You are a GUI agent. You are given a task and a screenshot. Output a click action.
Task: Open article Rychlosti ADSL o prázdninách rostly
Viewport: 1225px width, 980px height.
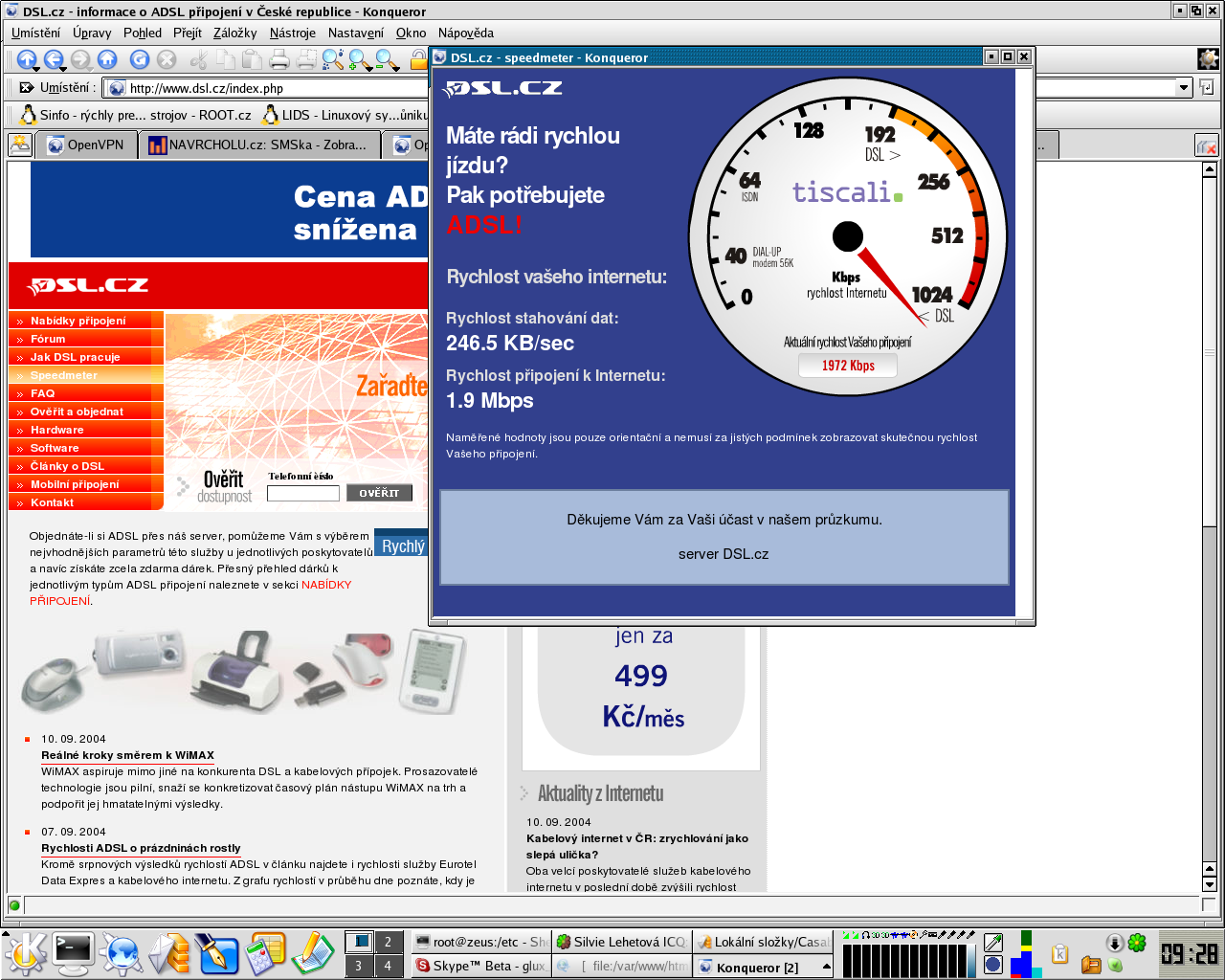(x=141, y=848)
